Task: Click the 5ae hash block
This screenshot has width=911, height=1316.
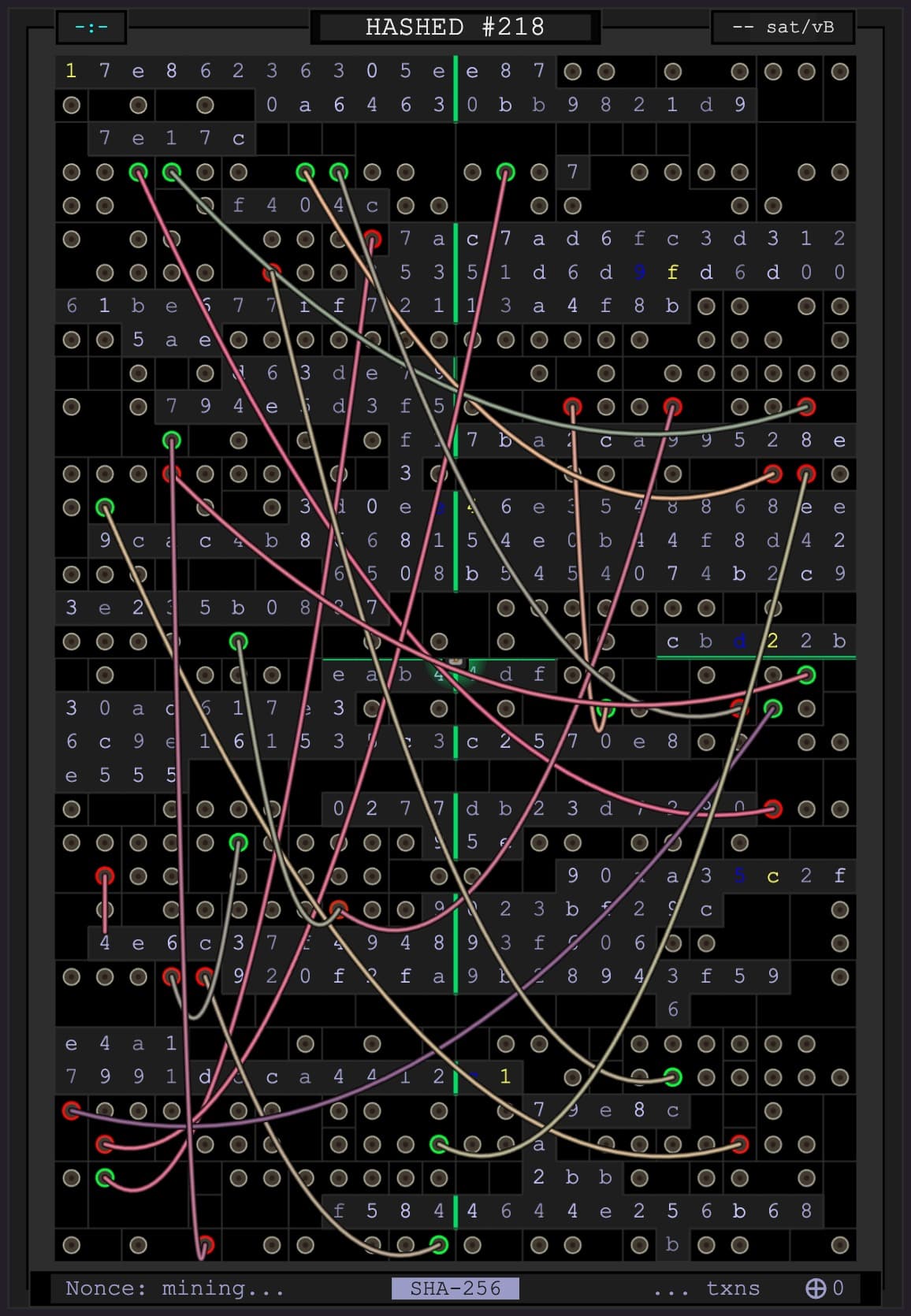Action: (x=171, y=340)
